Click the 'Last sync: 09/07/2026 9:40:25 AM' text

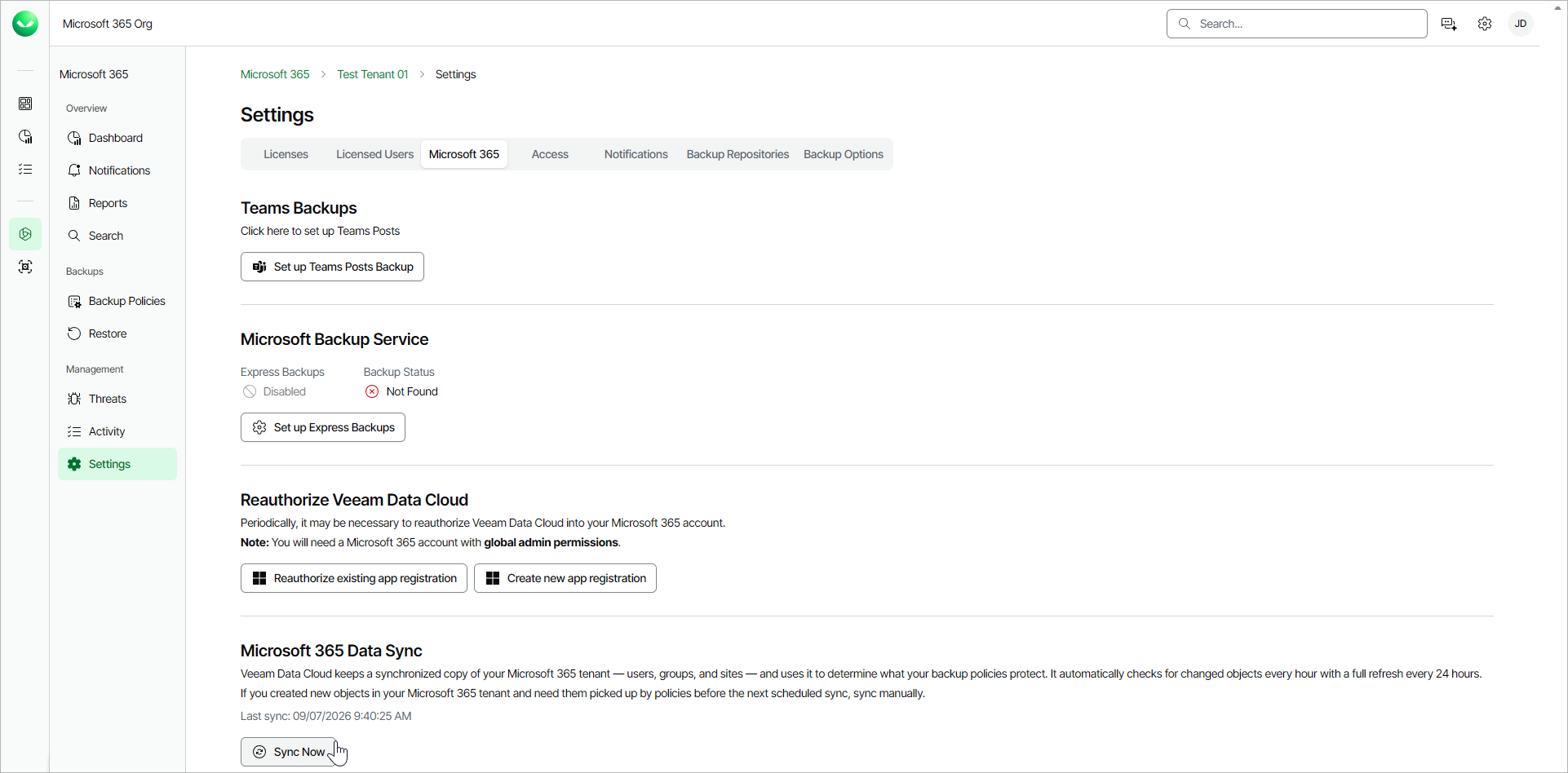coord(326,716)
